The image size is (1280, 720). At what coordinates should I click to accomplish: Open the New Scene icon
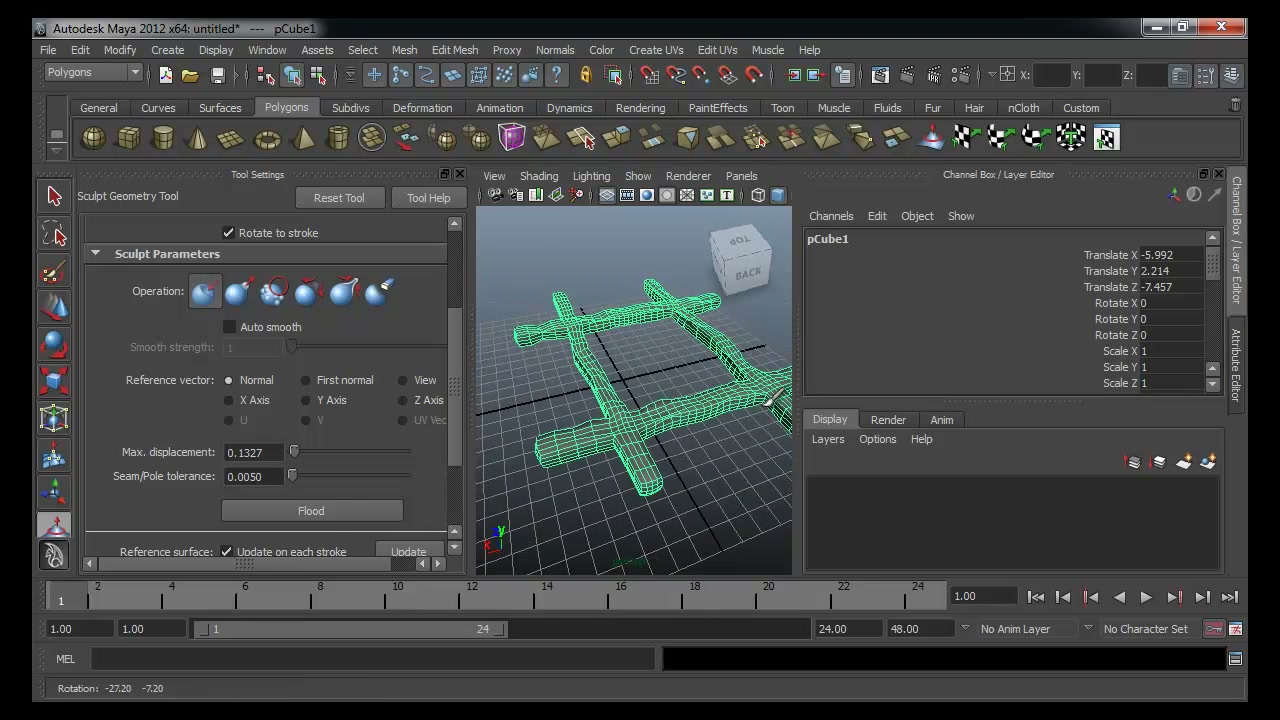165,75
